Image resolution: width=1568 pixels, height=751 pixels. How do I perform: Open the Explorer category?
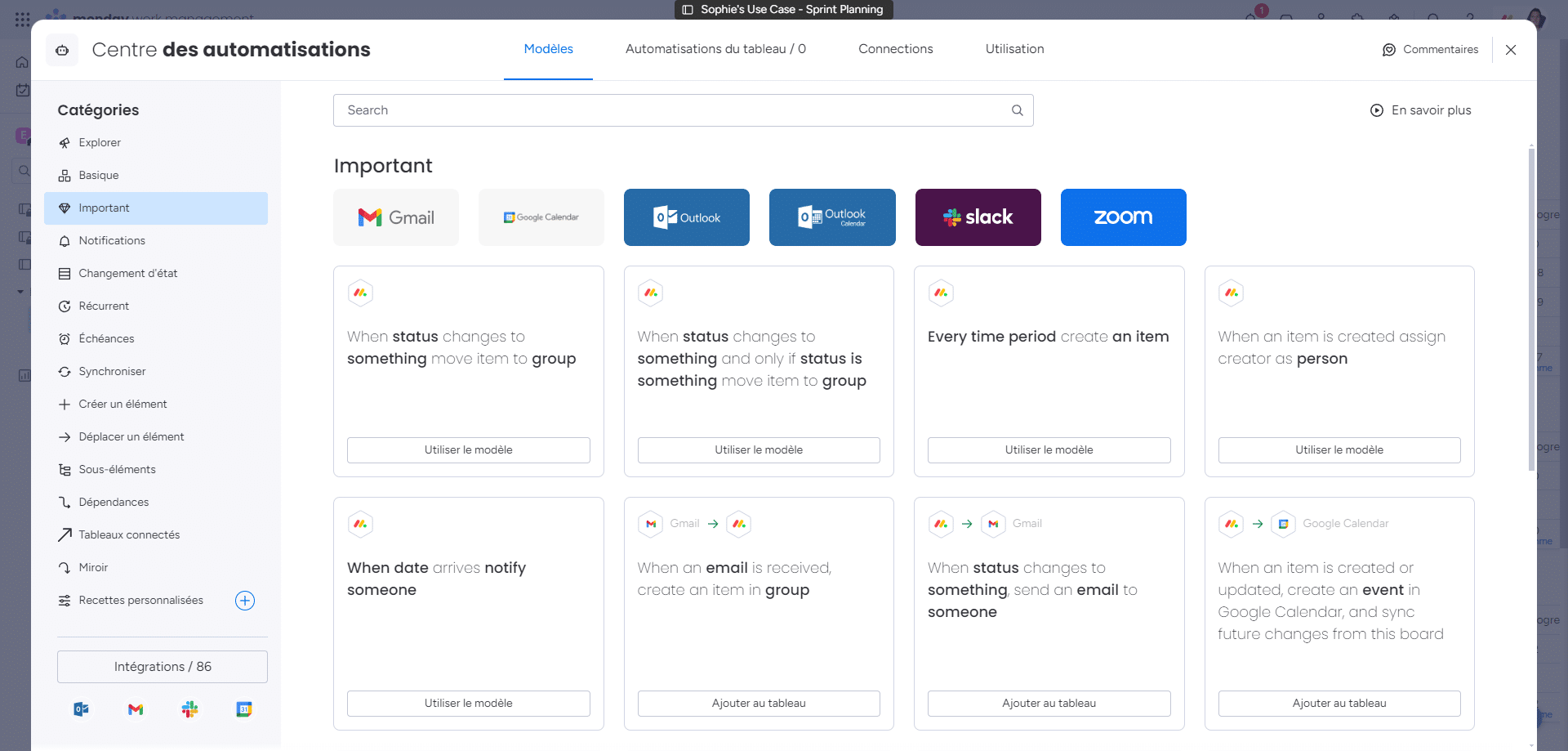click(x=155, y=143)
